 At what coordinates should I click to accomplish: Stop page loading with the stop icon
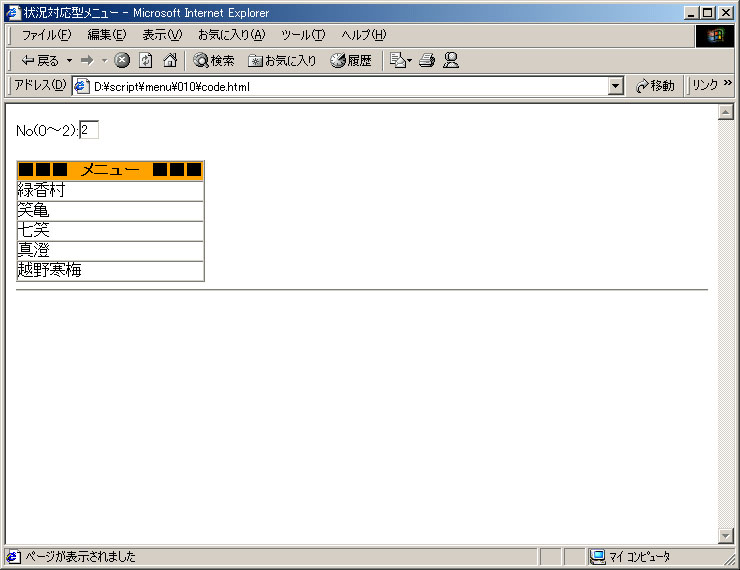pos(122,60)
